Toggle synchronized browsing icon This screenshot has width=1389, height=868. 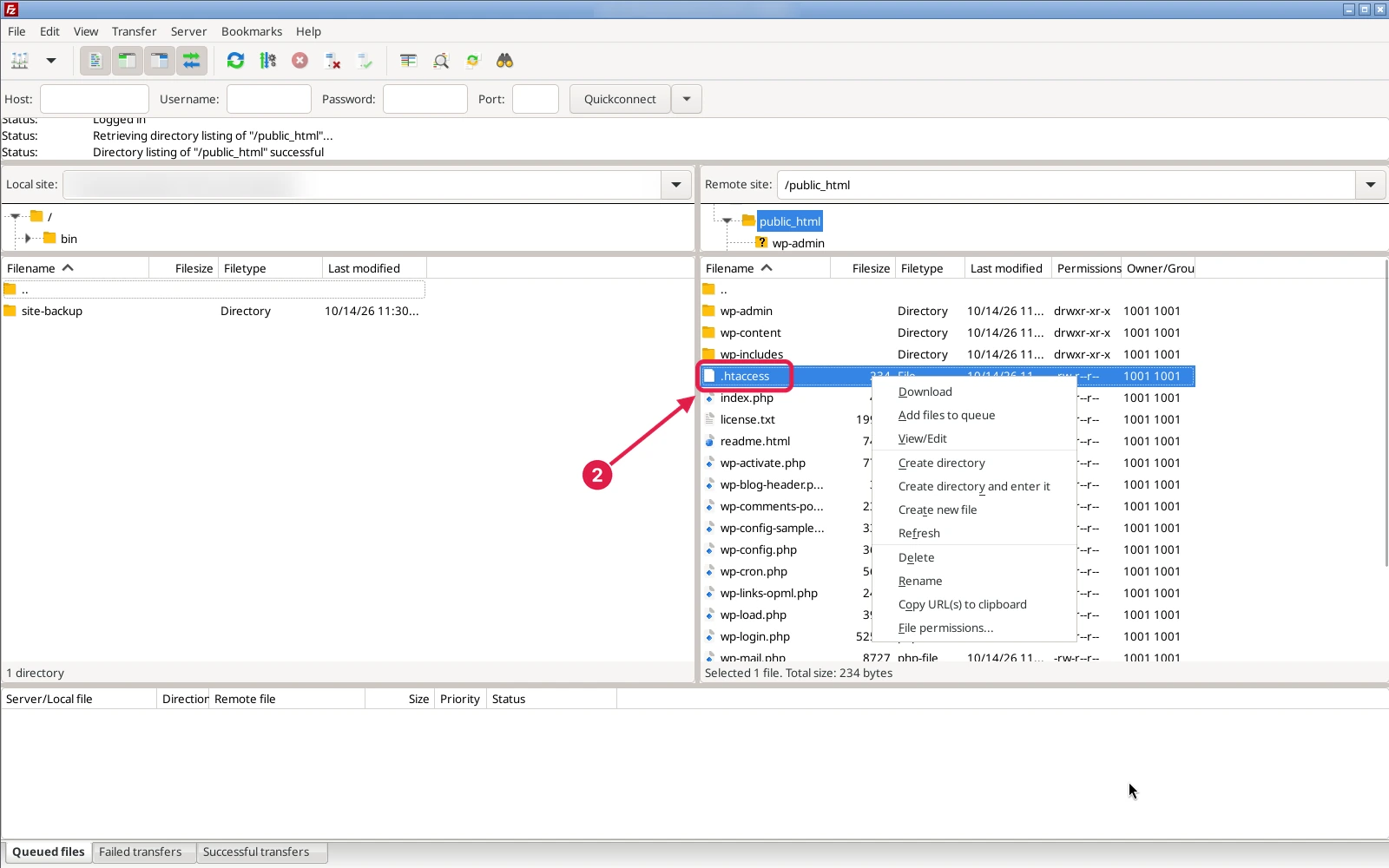[473, 61]
